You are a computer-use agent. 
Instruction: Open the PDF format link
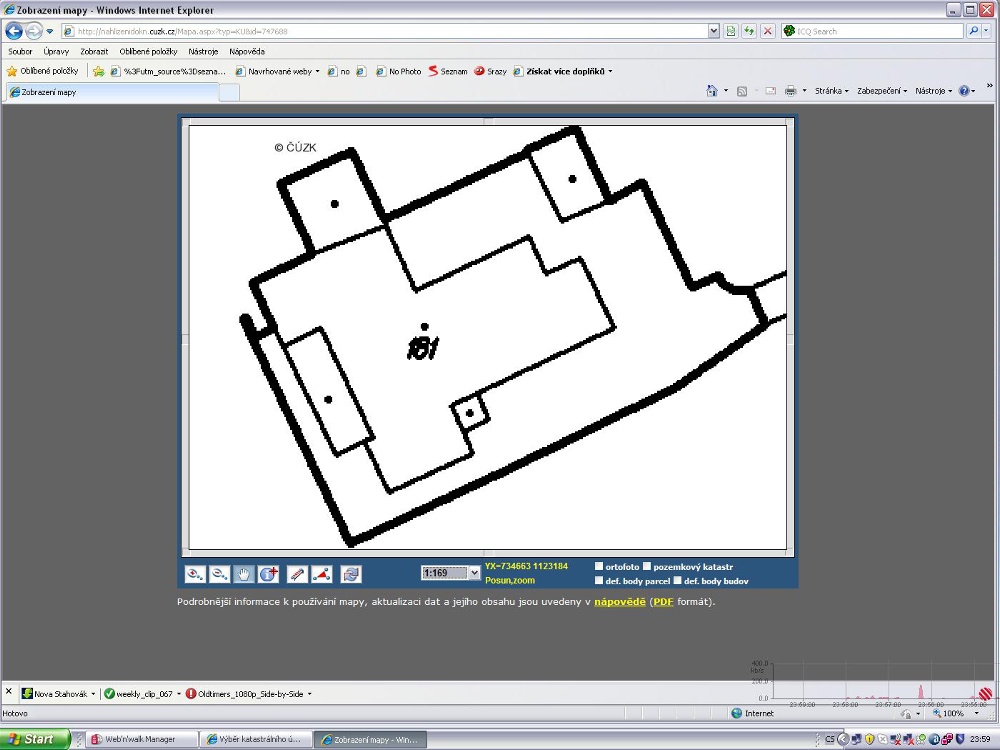663,601
